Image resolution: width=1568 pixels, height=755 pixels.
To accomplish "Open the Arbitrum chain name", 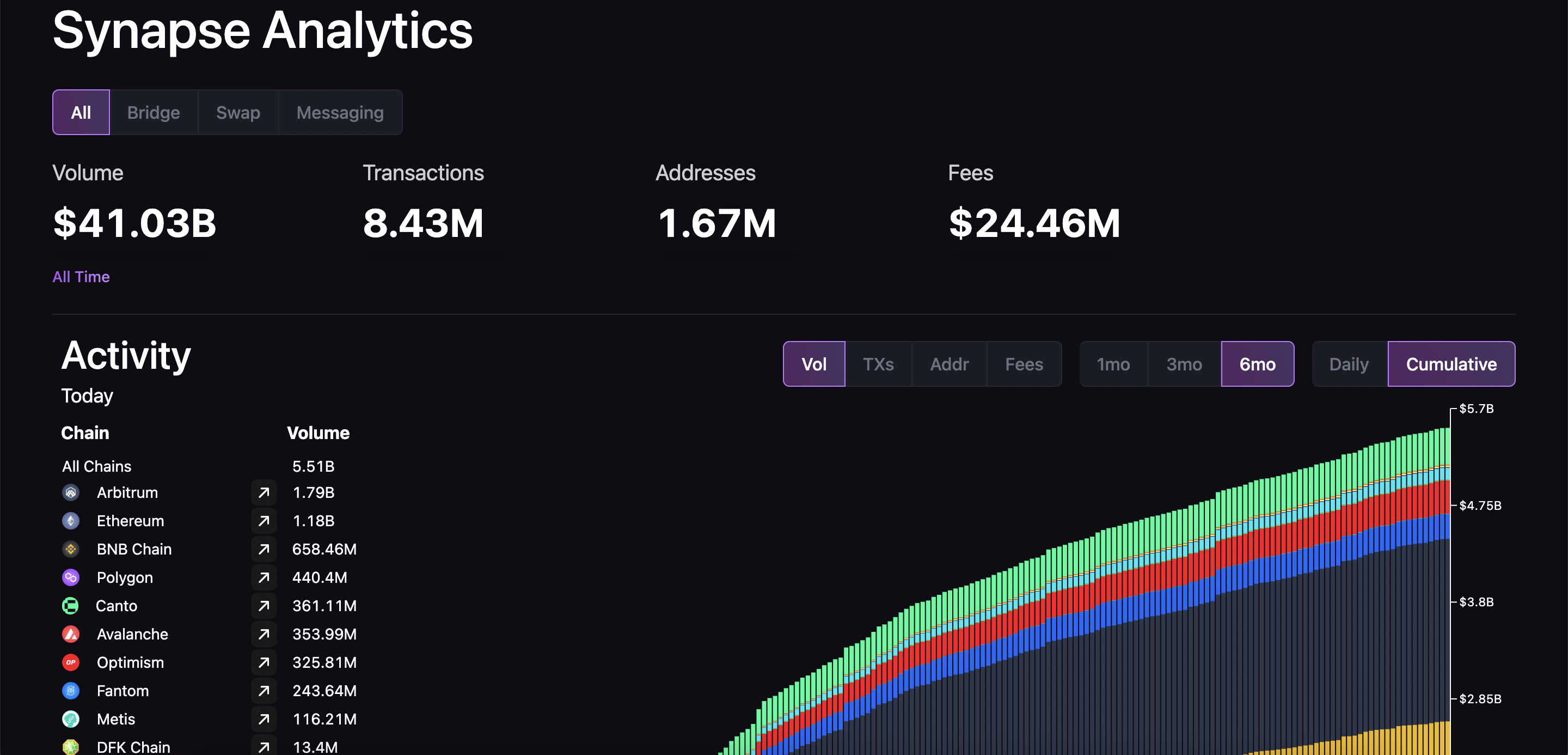I will click(x=127, y=492).
